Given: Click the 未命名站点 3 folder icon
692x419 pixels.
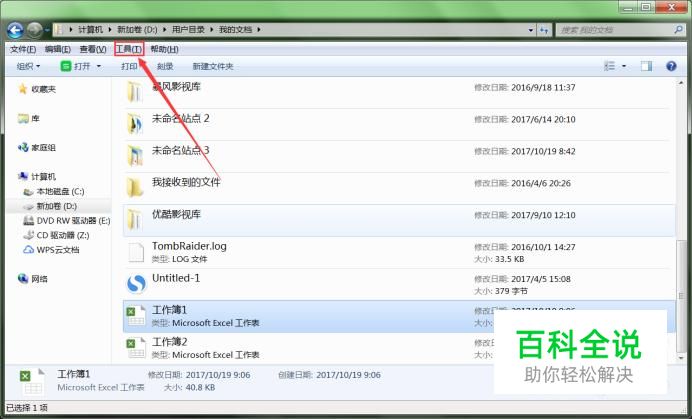Looking at the screenshot, I should (135, 155).
